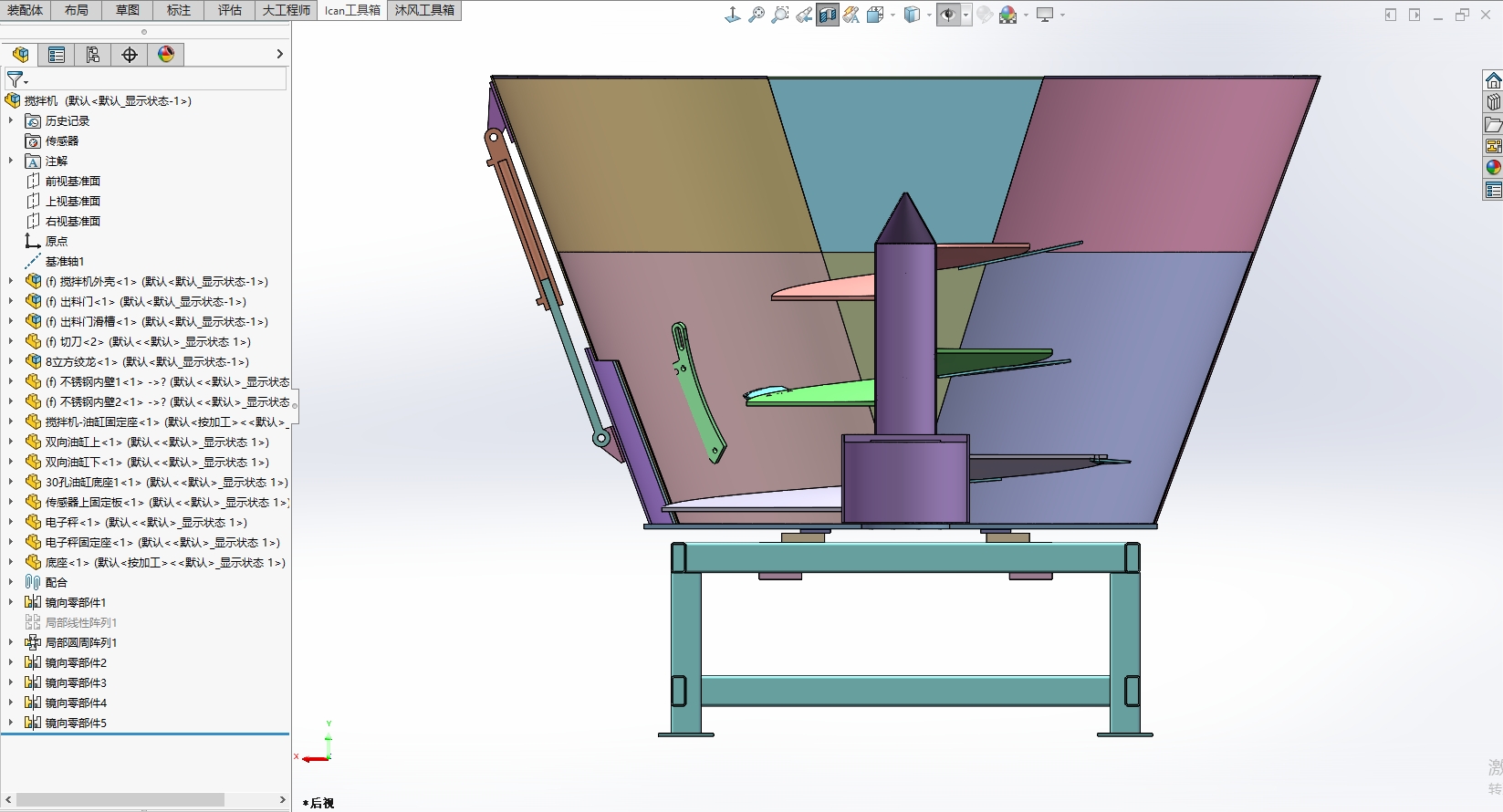This screenshot has height=812, width=1503.
Task: Select the 前视基准面 plane
Action: pos(73,181)
